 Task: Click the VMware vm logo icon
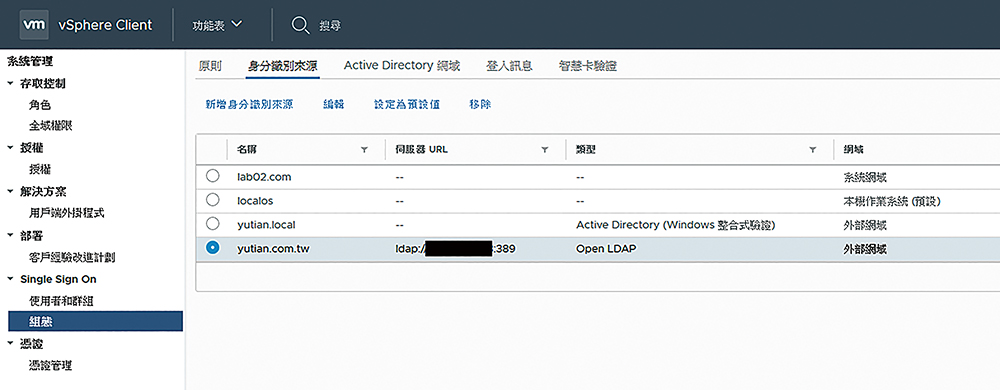(34, 25)
